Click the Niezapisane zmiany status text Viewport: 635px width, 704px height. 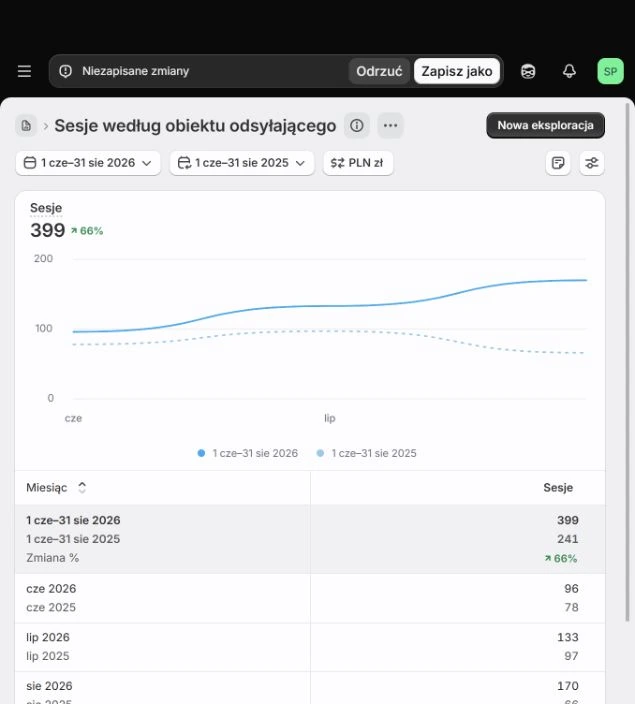136,71
